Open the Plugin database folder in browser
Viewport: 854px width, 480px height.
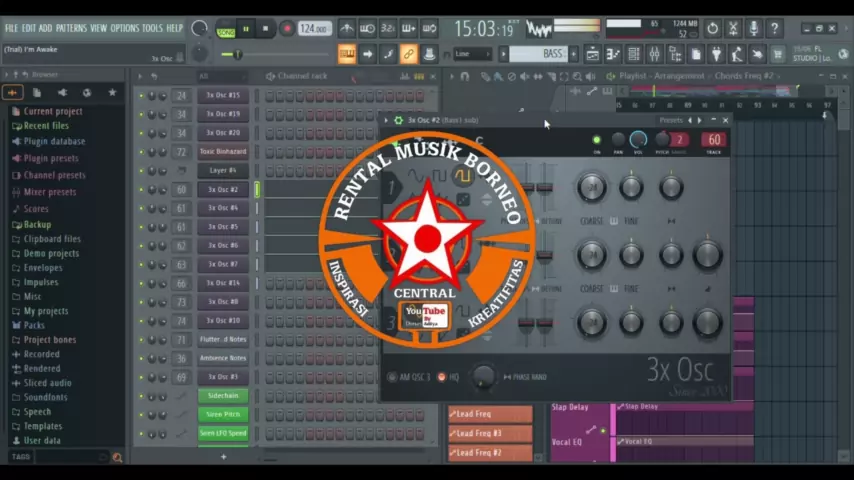tap(54, 142)
